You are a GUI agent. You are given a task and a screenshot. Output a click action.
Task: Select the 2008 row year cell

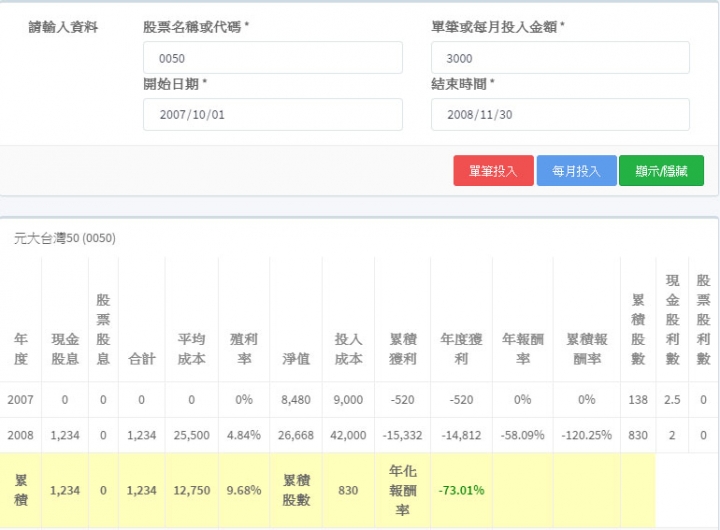point(21,435)
